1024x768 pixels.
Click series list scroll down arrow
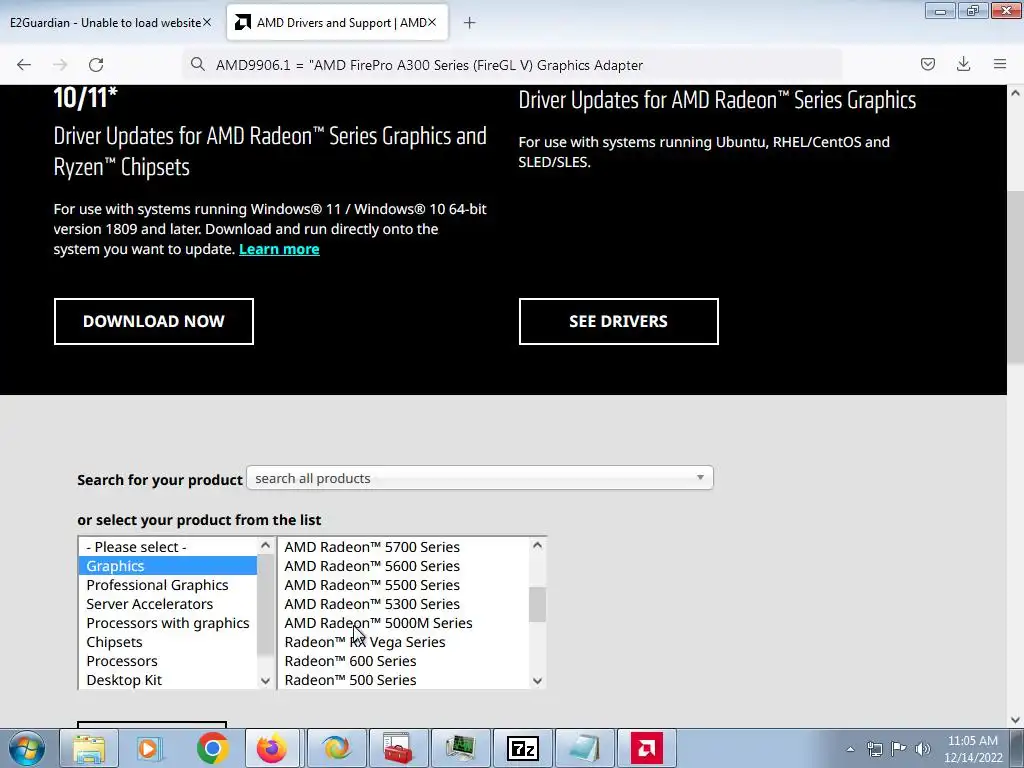(x=537, y=680)
